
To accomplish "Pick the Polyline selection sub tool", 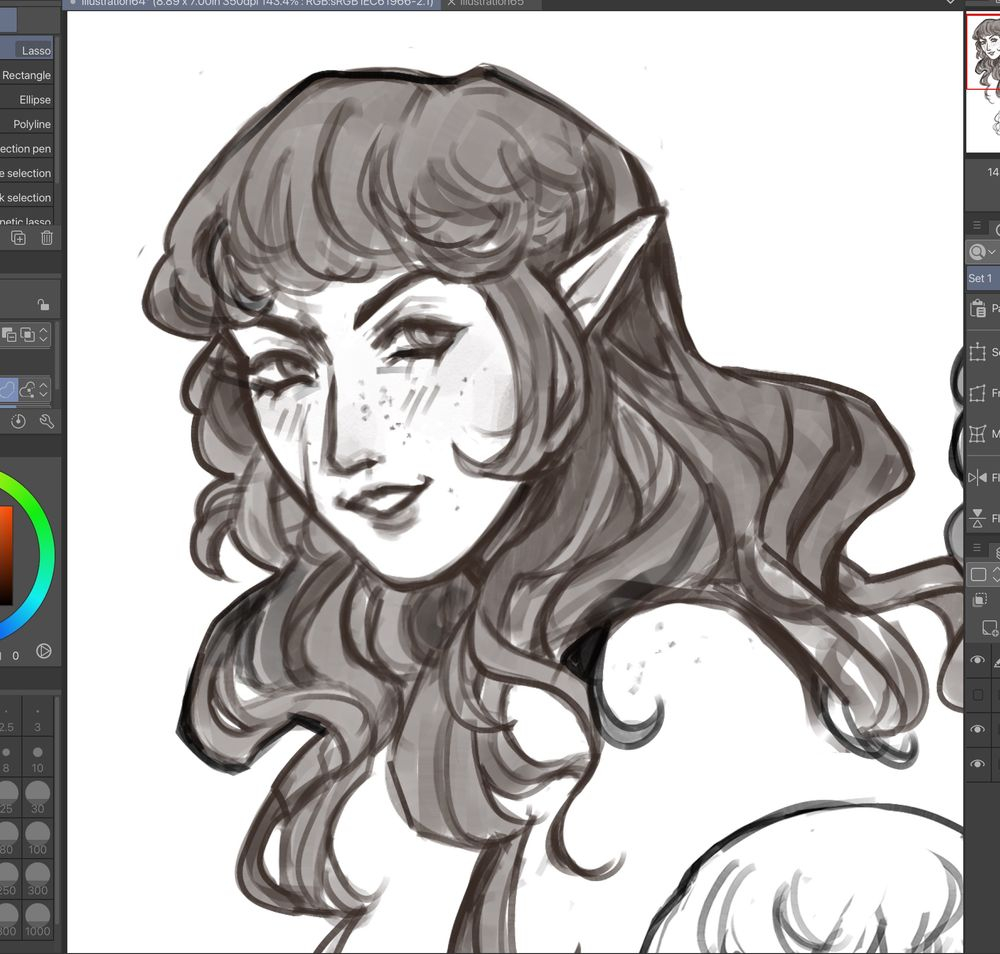I will coord(31,124).
